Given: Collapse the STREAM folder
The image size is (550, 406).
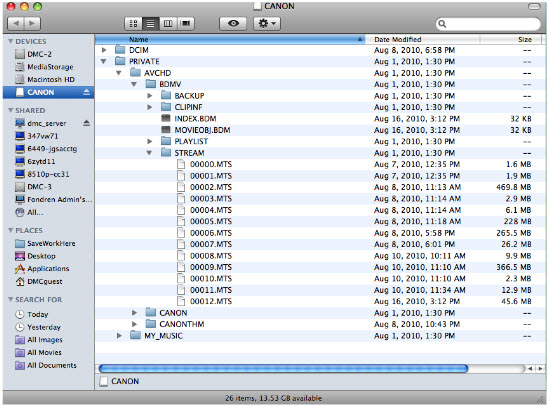Looking at the screenshot, I should click(149, 153).
